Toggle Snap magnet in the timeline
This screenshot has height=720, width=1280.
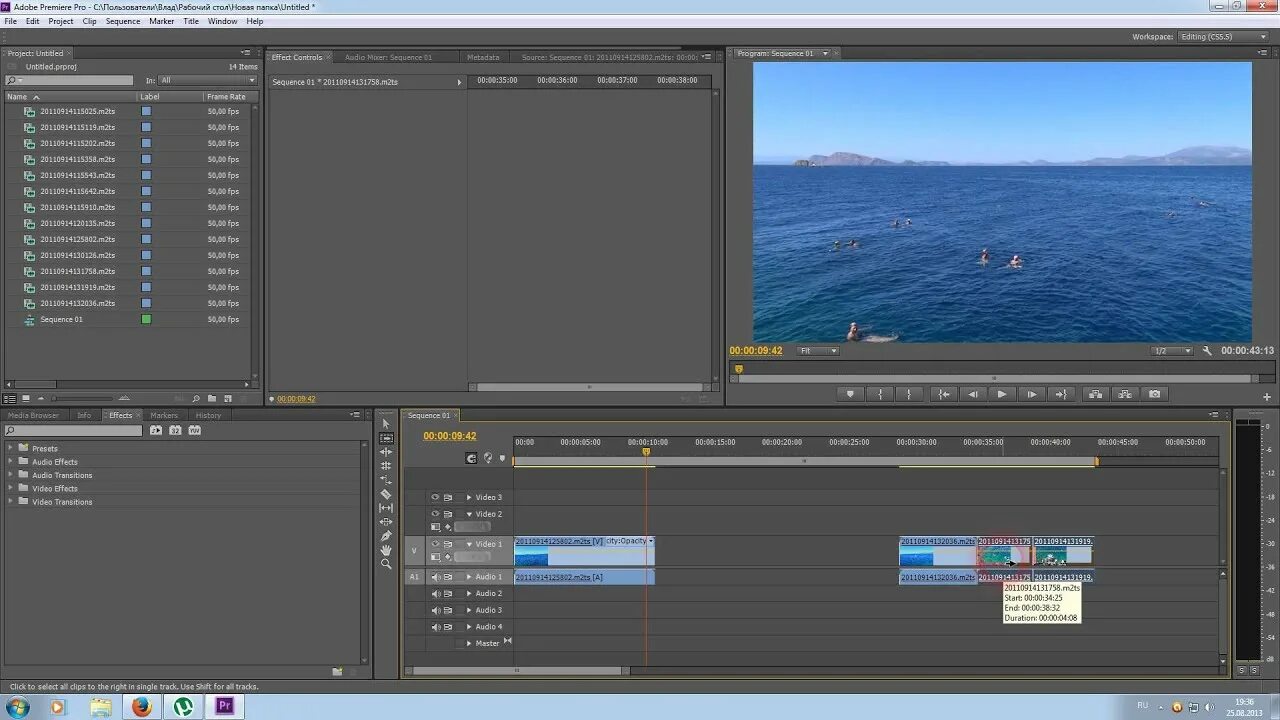(x=471, y=458)
